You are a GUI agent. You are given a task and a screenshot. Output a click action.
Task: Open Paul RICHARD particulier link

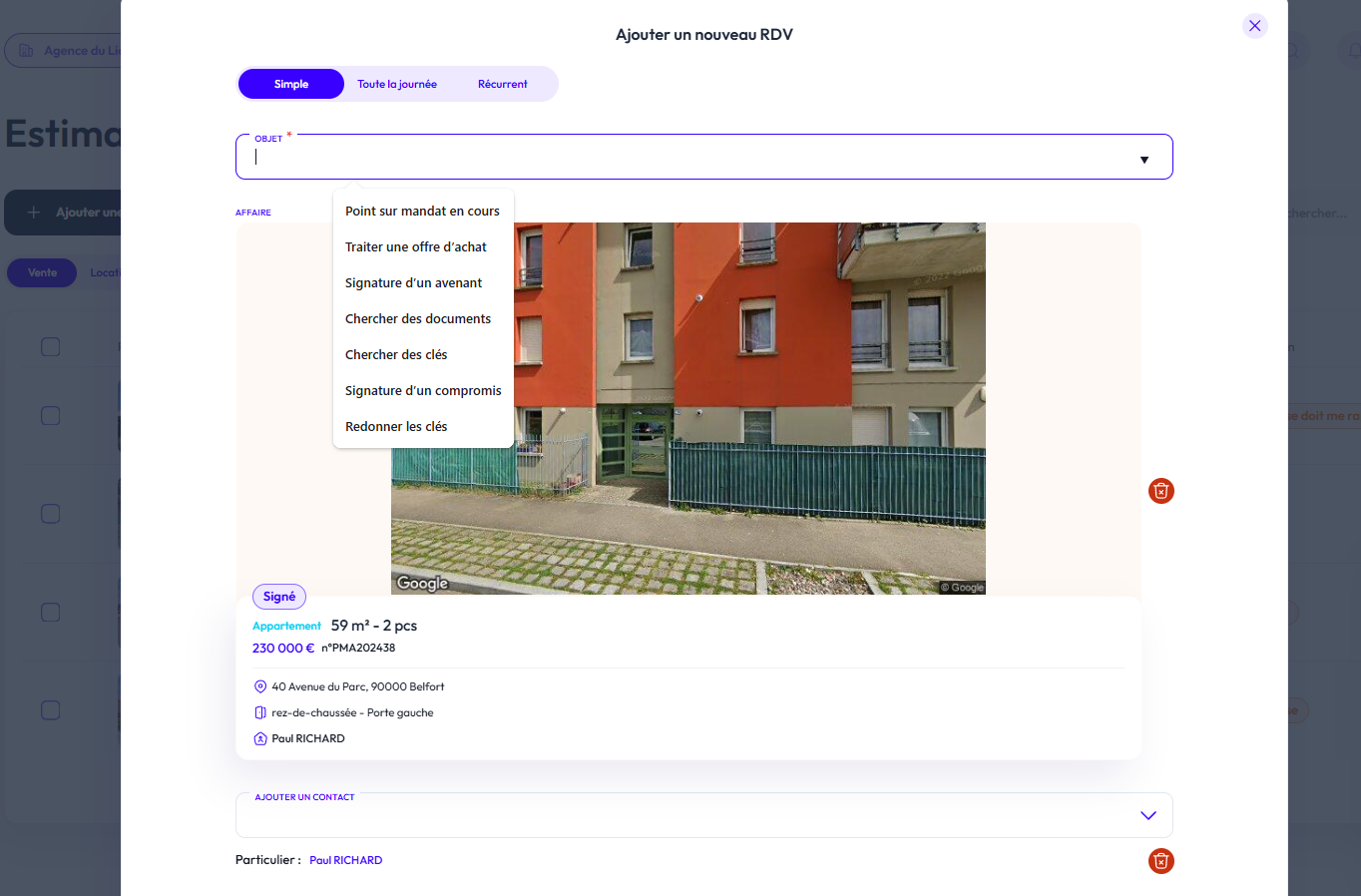[345, 860]
